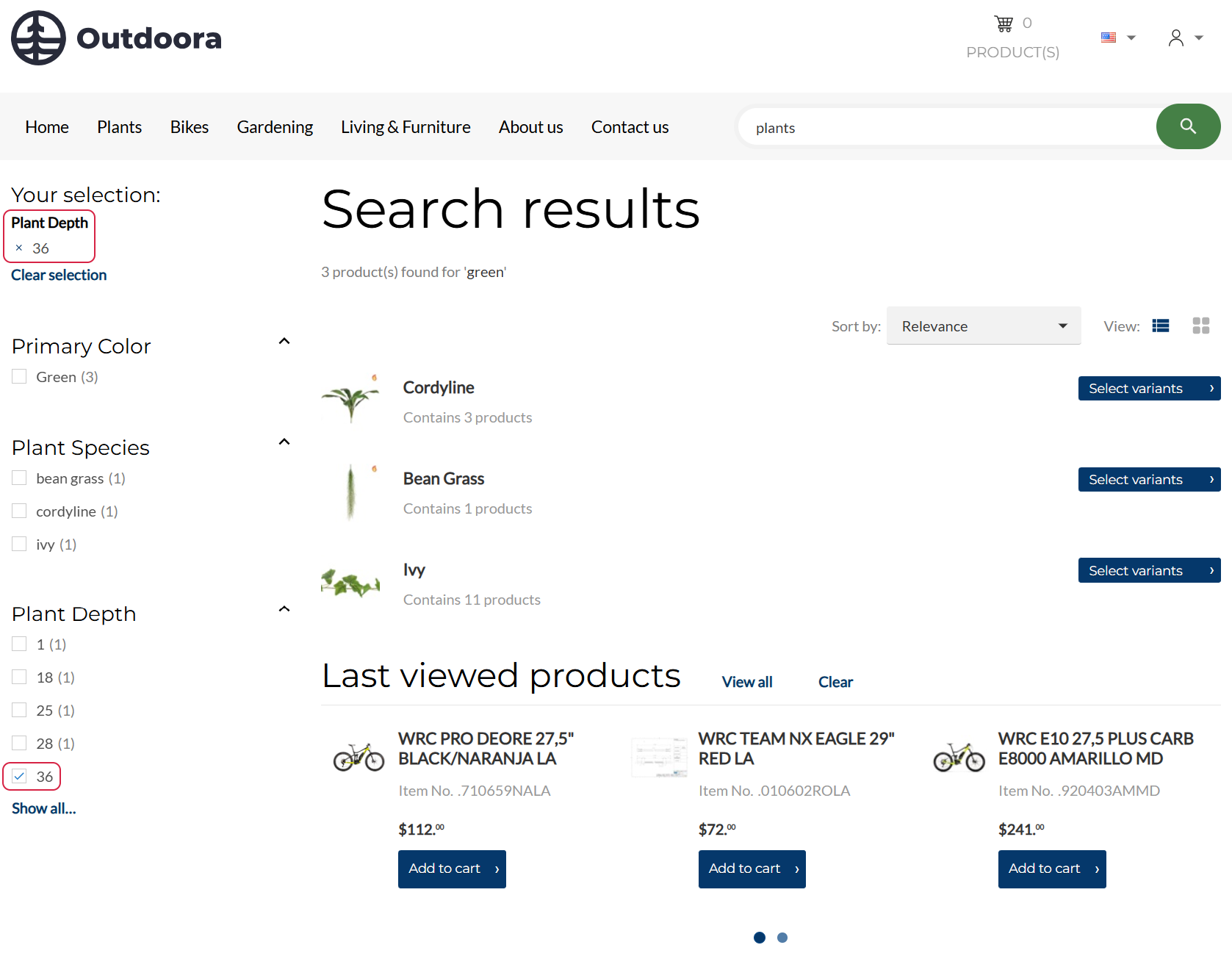
Task: Click the Outdoora logo icon
Action: tap(38, 37)
